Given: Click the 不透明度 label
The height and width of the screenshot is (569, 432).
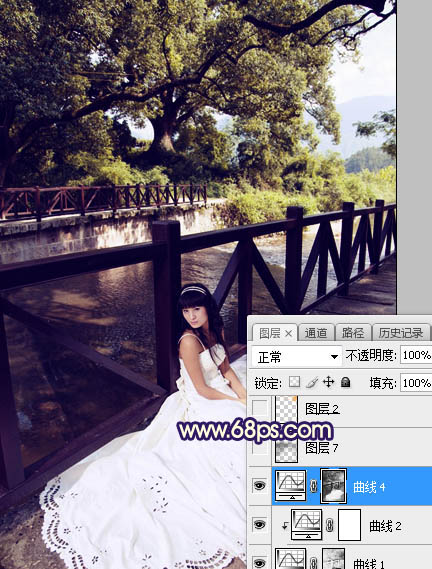Looking at the screenshot, I should pos(371,355).
